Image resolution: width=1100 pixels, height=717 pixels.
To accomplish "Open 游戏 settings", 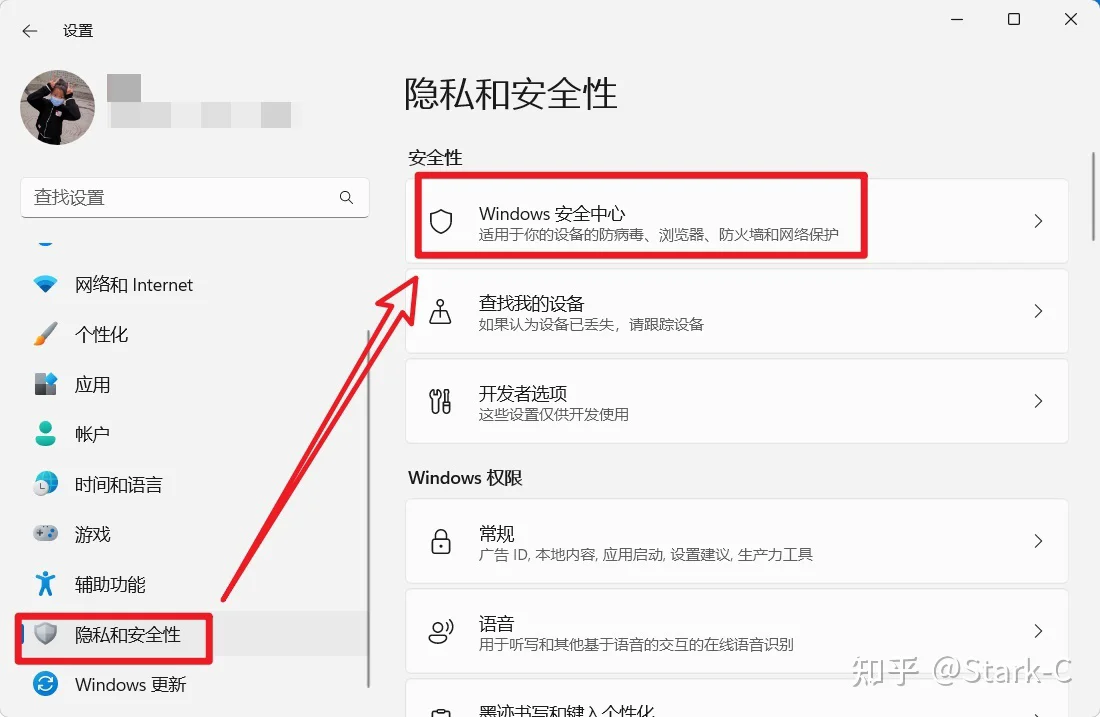I will tap(93, 534).
